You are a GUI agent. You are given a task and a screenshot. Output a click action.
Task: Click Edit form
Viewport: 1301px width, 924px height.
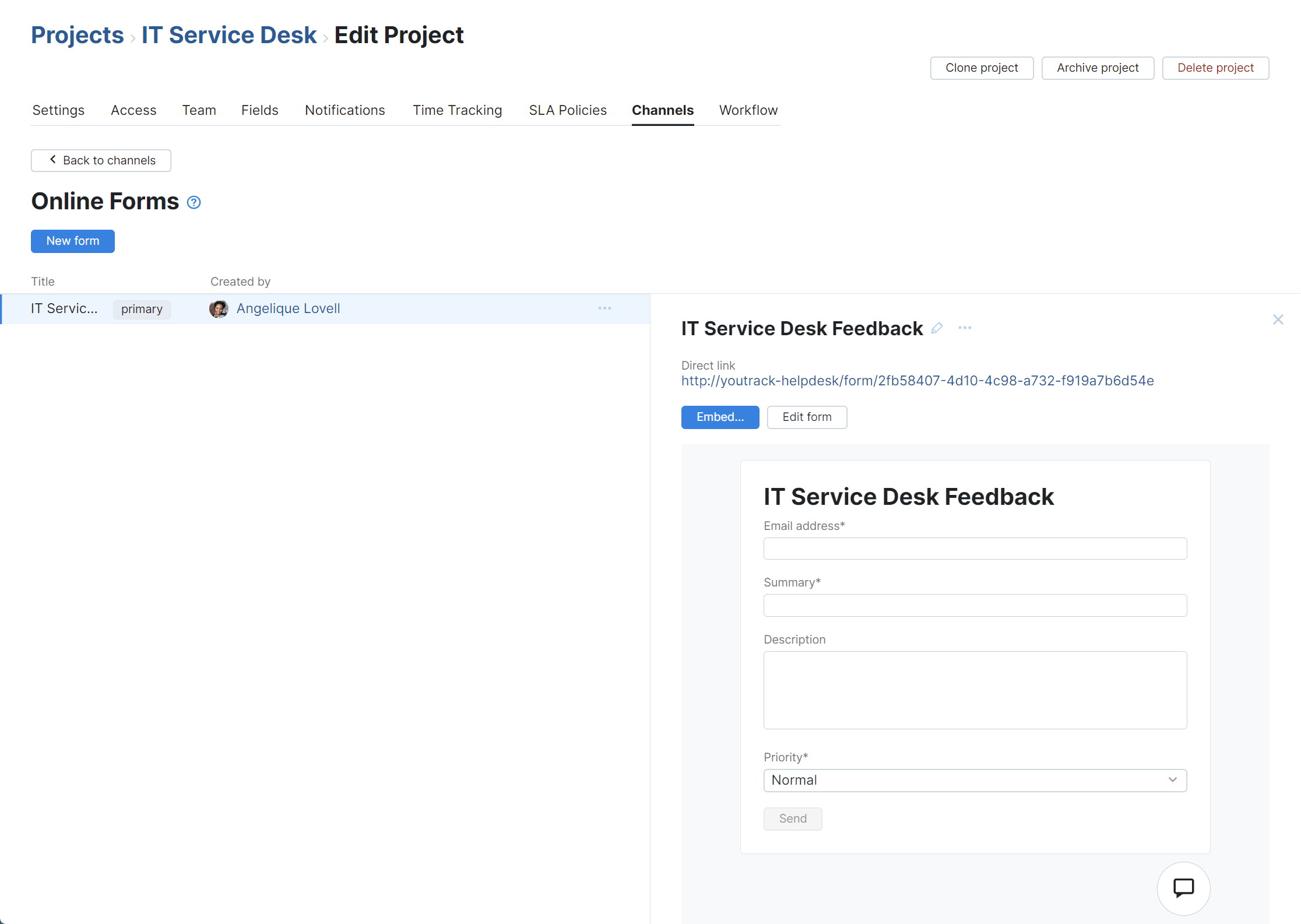[x=807, y=417]
